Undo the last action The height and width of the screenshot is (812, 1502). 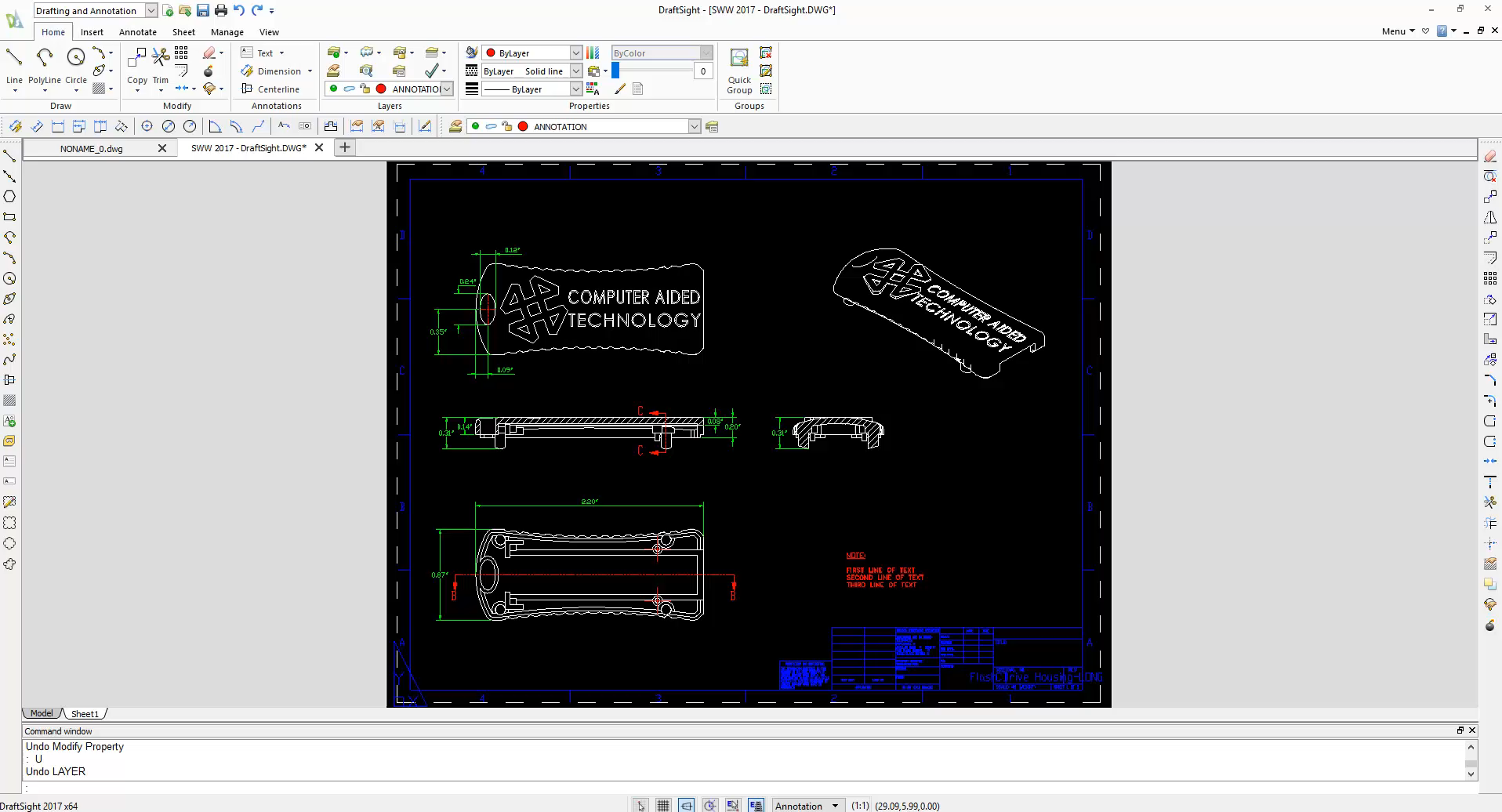[239, 10]
